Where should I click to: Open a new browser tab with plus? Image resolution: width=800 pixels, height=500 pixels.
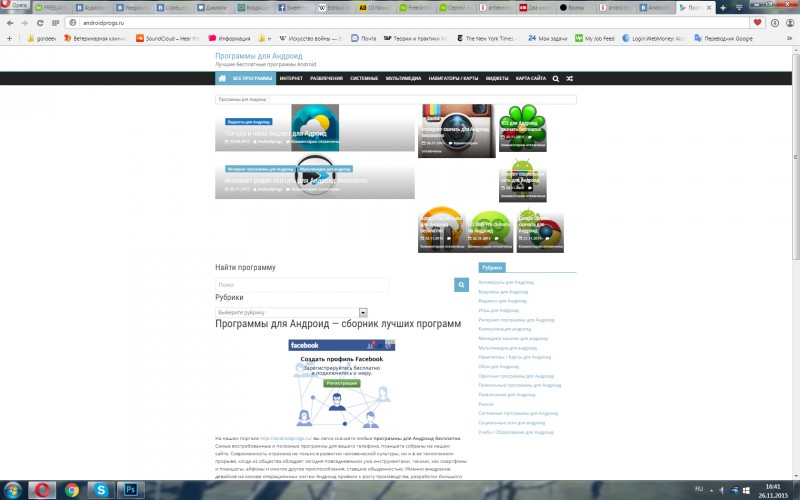click(723, 8)
